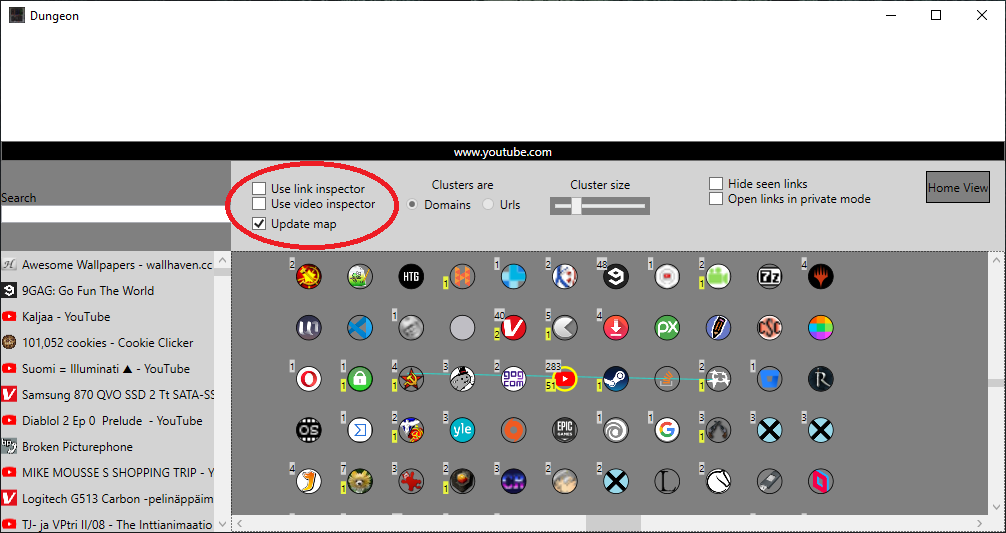Click the Home View button
This screenshot has width=1006, height=533.
tap(957, 187)
